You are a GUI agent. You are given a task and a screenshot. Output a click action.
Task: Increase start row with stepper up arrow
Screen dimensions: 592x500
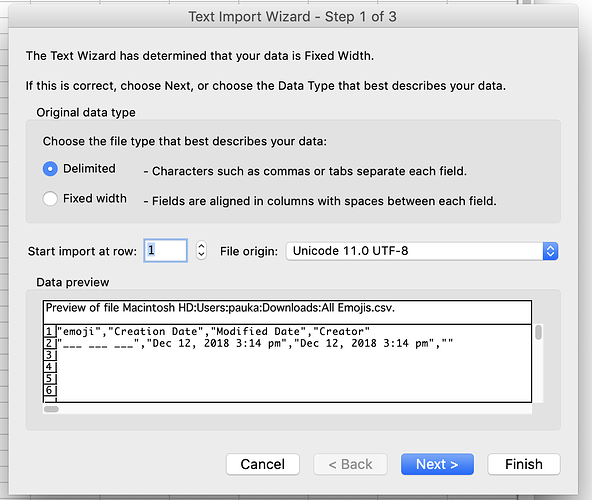[201, 246]
